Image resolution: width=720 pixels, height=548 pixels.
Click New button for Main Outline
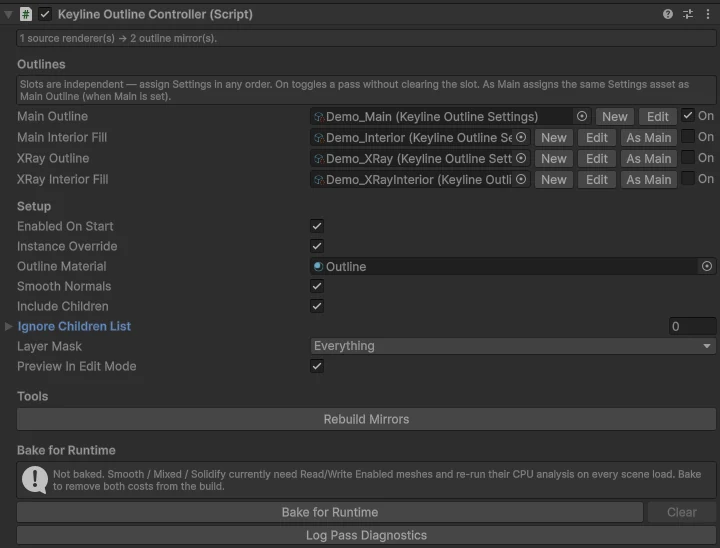614,117
